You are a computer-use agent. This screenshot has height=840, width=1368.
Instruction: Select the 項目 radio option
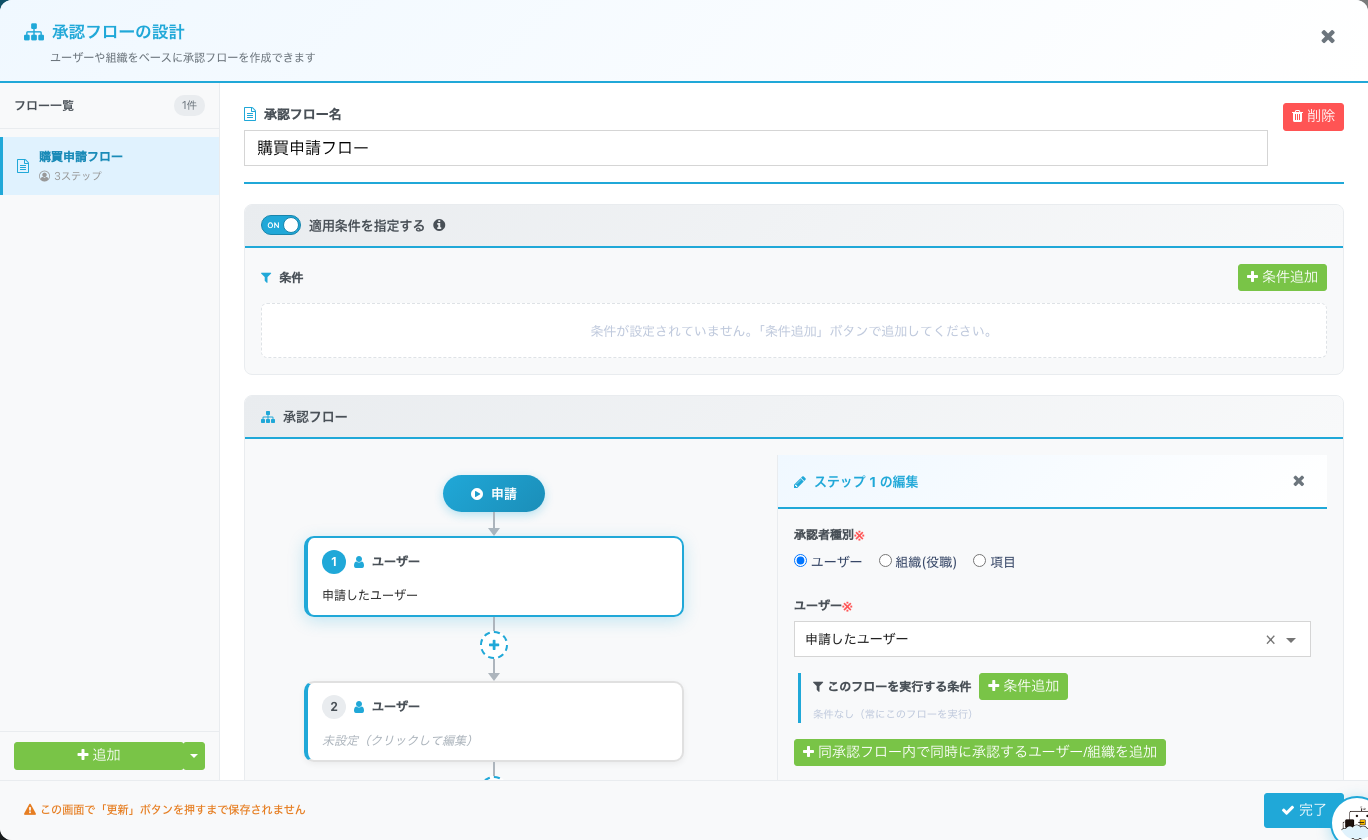979,561
